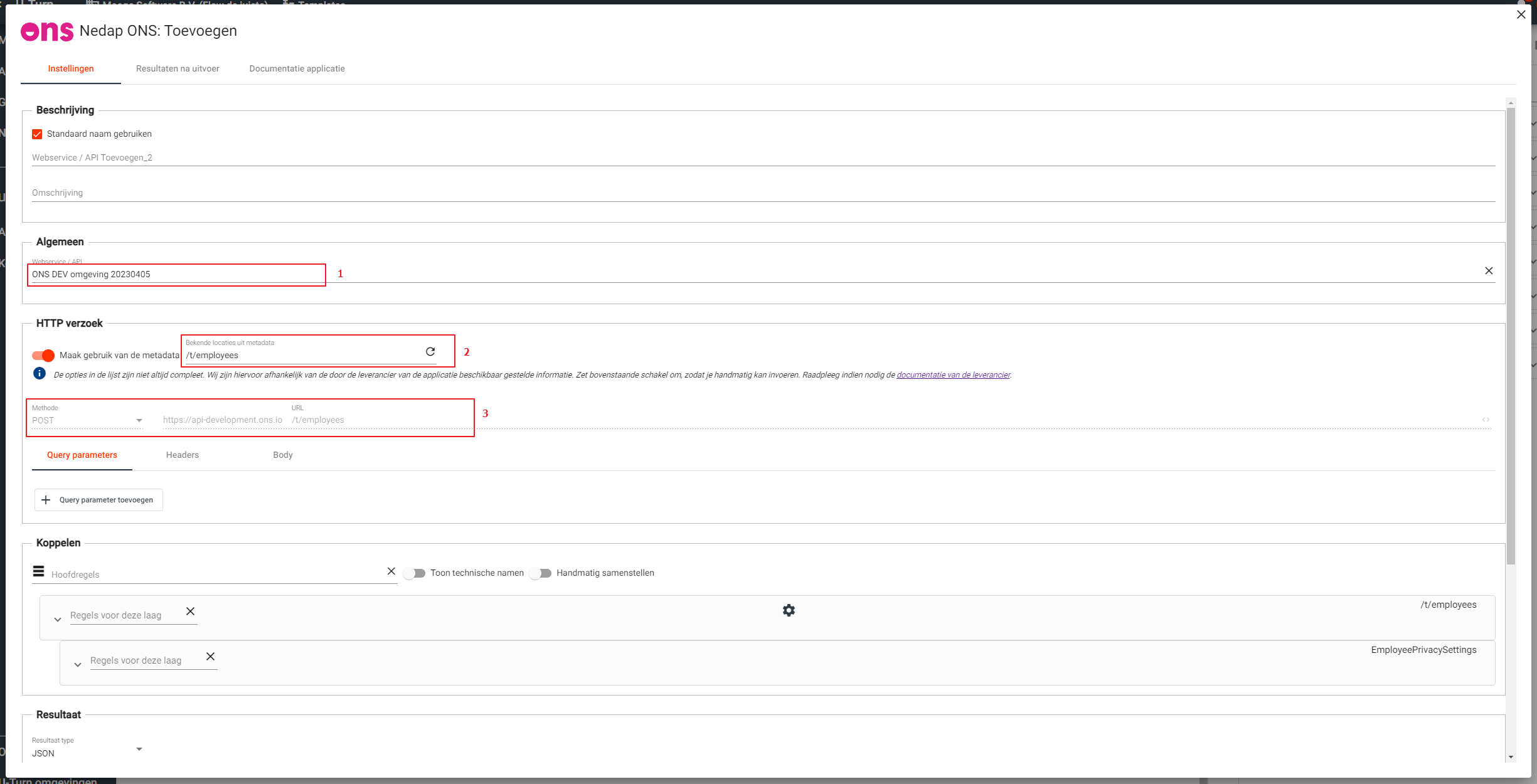Open 'documentatie van de leverancier' link

(x=953, y=375)
